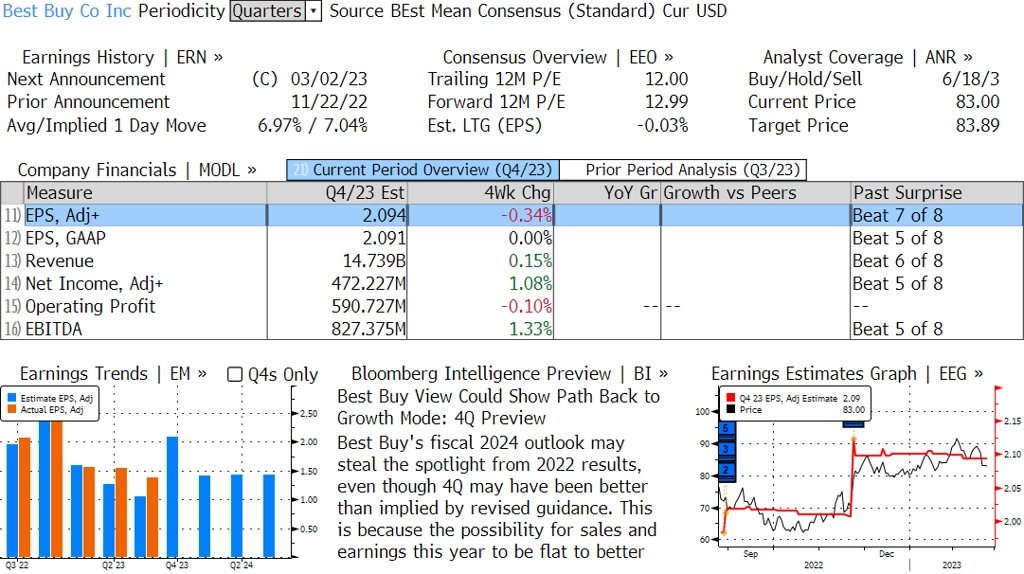1024x574 pixels.
Task: Click Forward 12M P/E value 12.99
Action: coord(667,103)
